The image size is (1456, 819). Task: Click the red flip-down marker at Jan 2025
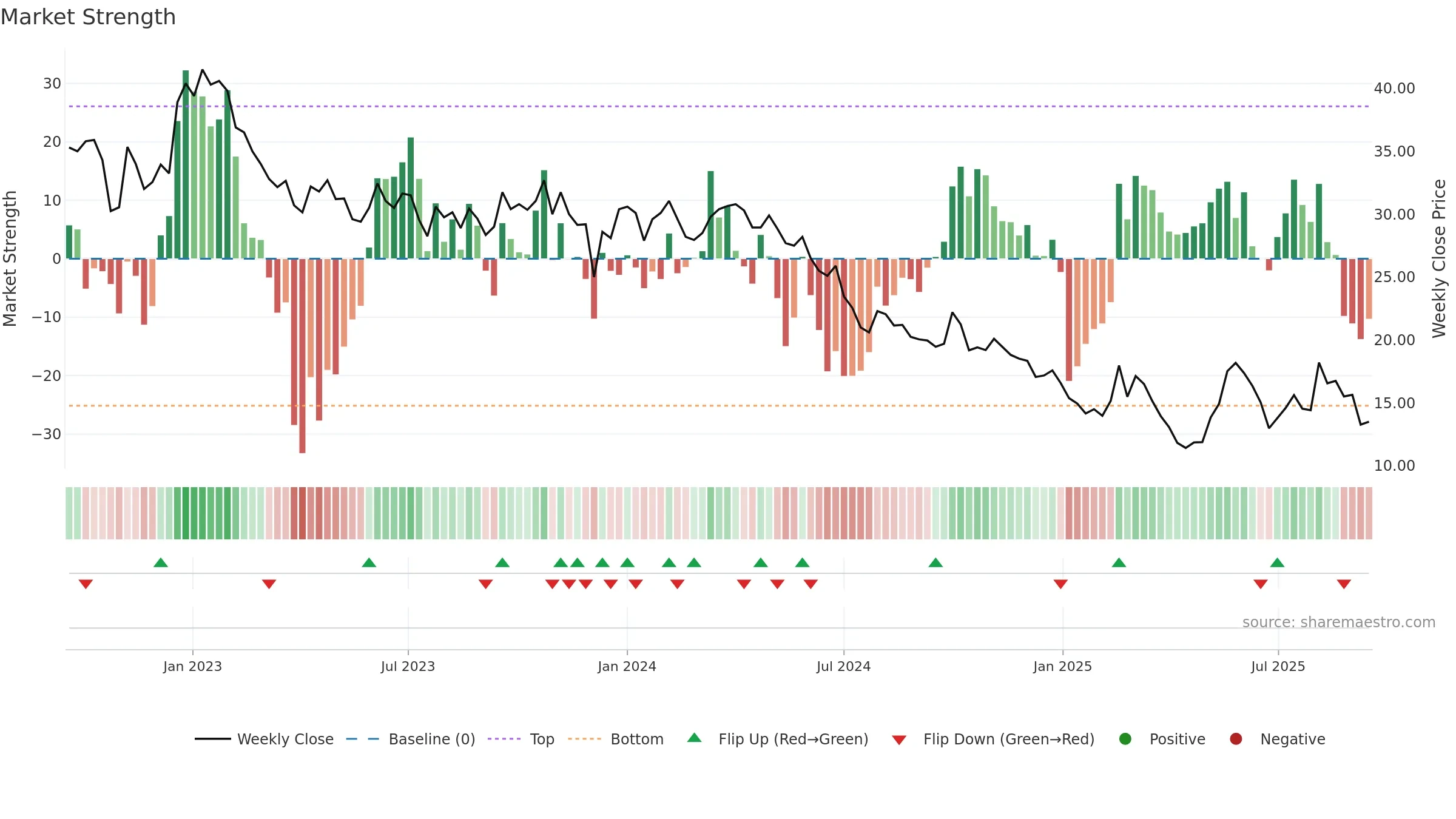pyautogui.click(x=1060, y=584)
